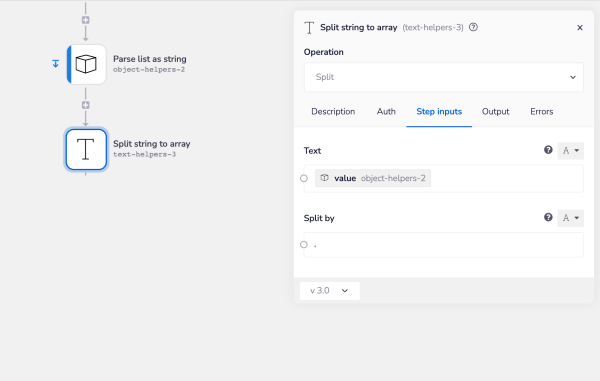Toggle the circle connector beside Split by input

click(304, 244)
